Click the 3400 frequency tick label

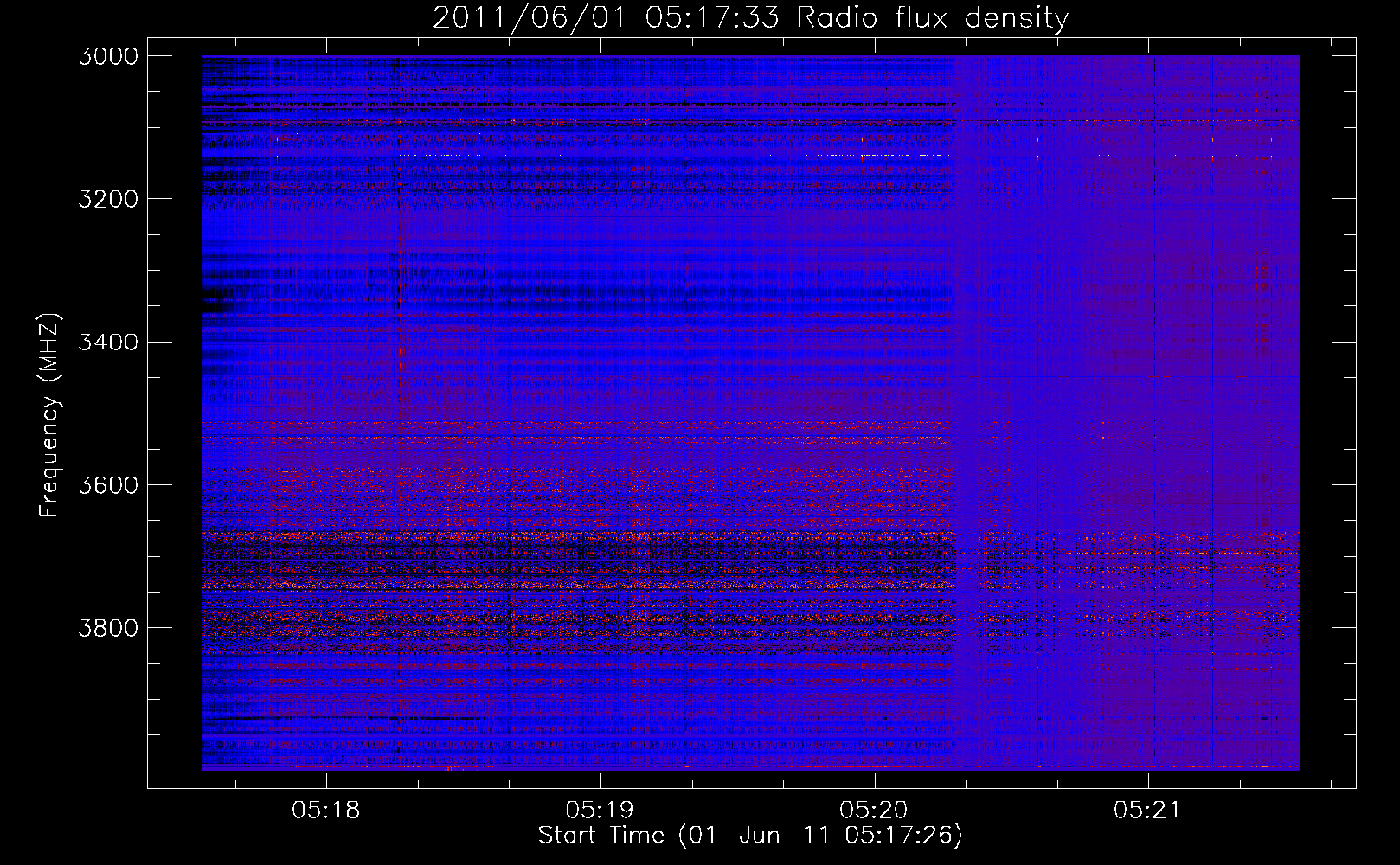(108, 342)
